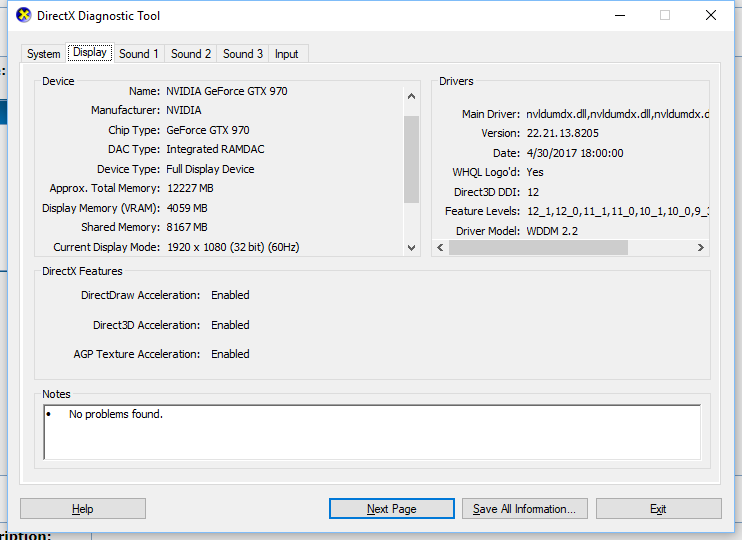Minimize the DirectX Diagnostic Tool window

click(619, 16)
